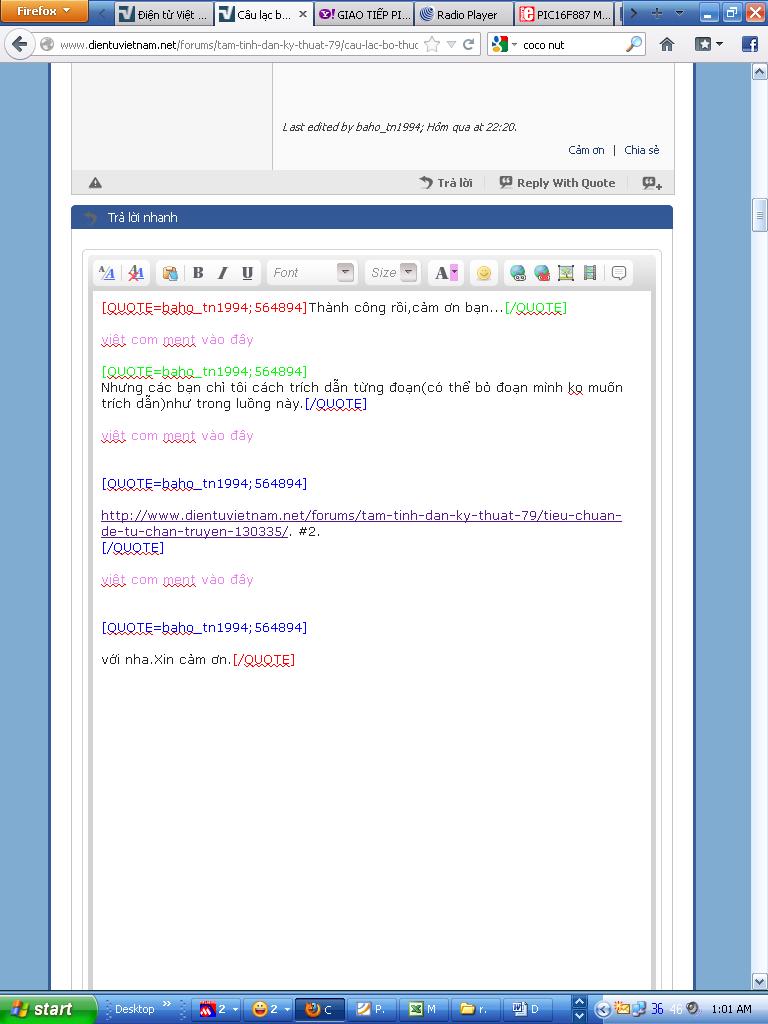Click the search magnifier icon

[x=634, y=44]
